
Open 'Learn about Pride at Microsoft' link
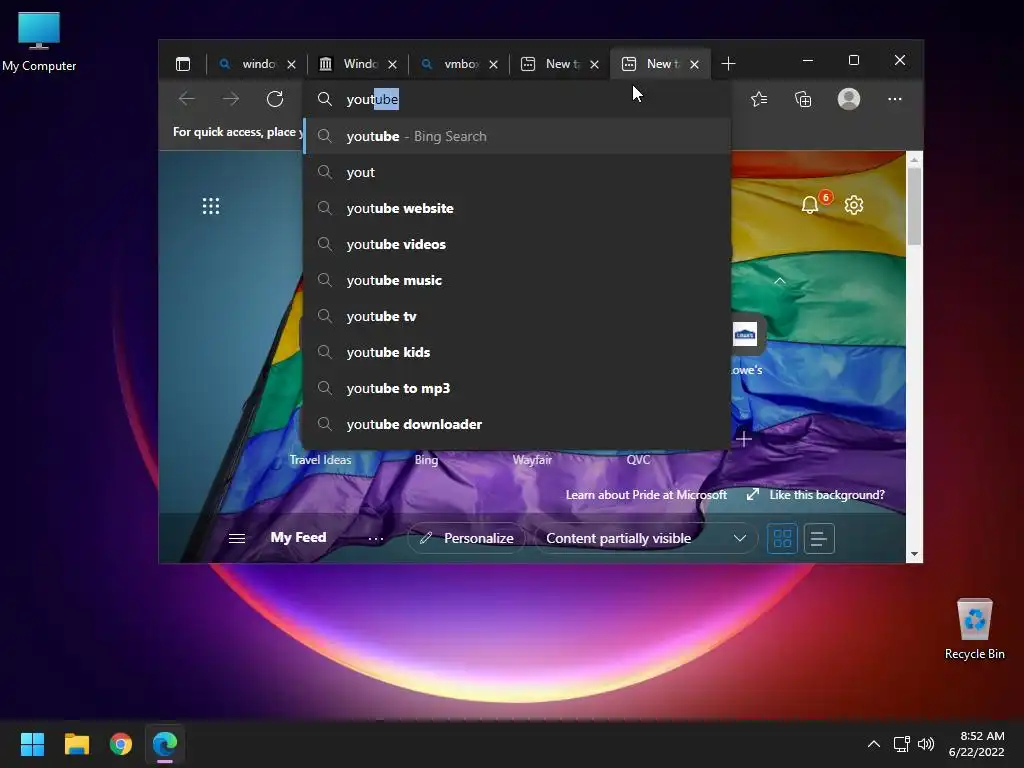pos(646,495)
